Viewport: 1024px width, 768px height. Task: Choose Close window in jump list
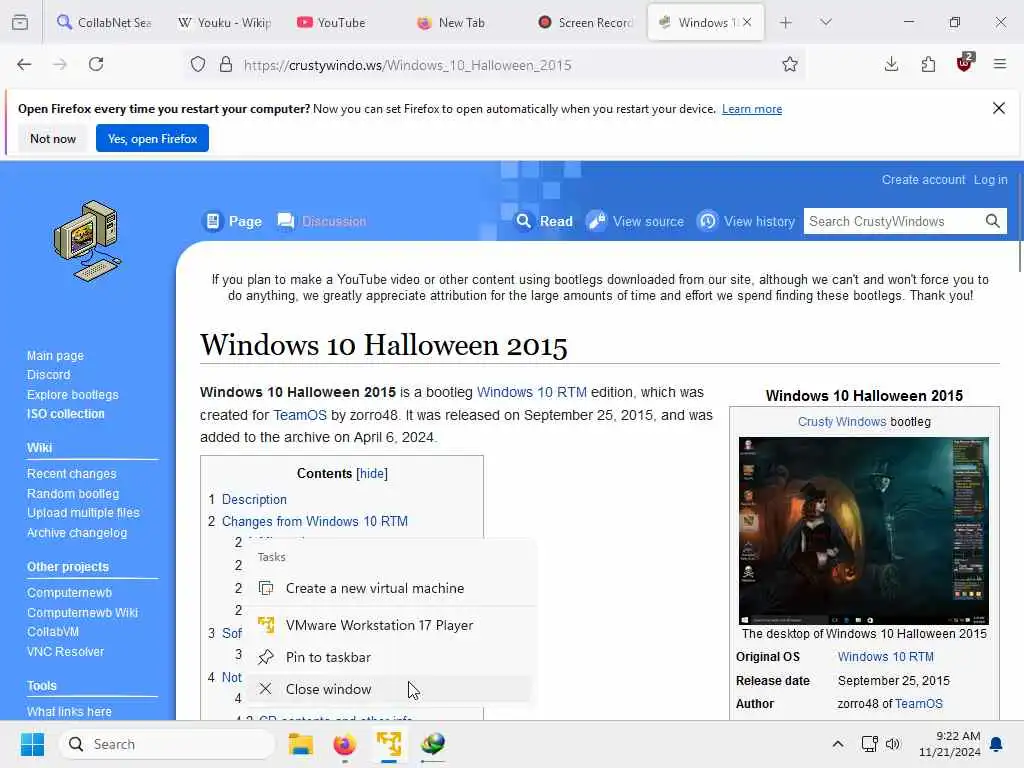tap(391, 689)
